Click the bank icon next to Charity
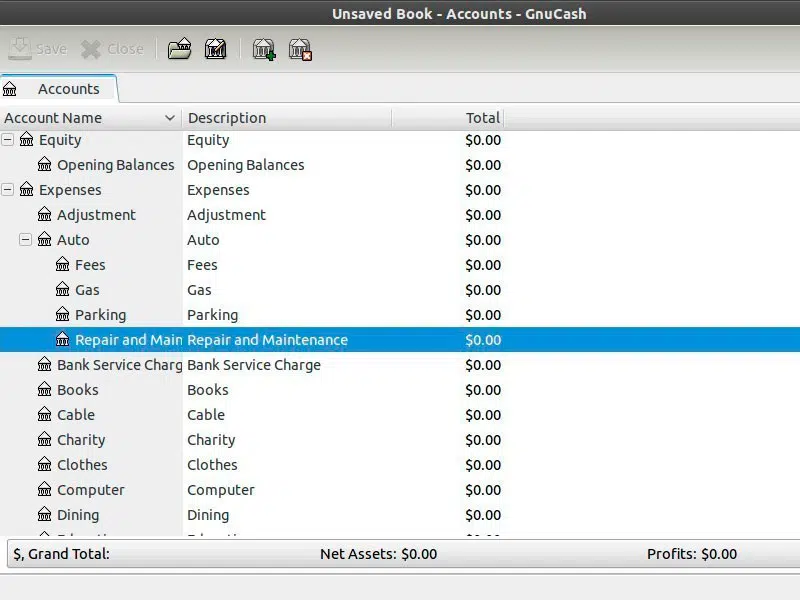 tap(45, 440)
